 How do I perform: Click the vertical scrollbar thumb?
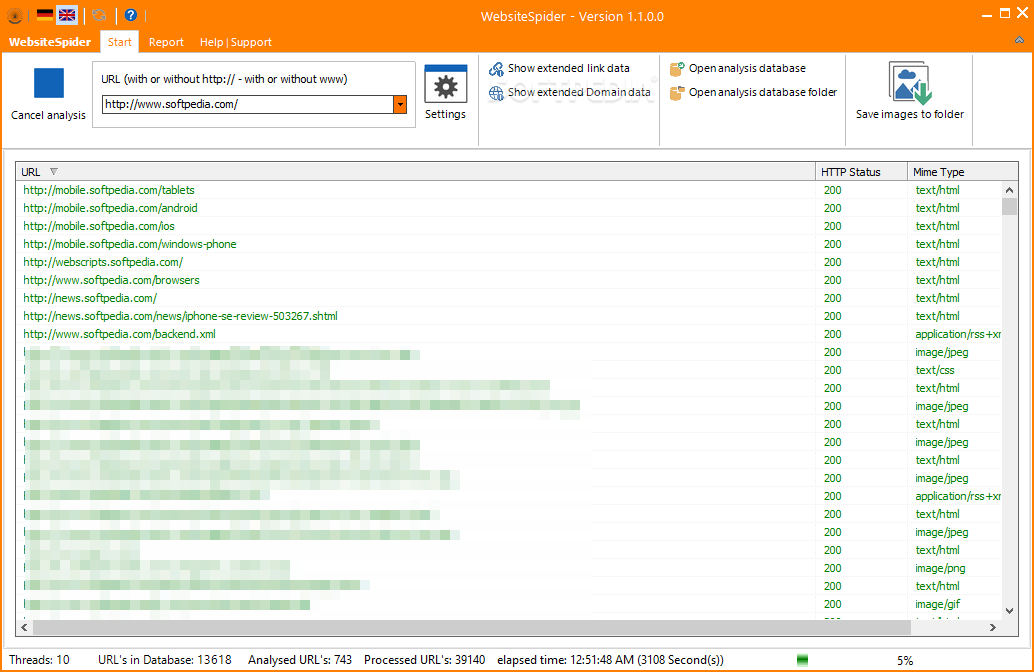1009,206
